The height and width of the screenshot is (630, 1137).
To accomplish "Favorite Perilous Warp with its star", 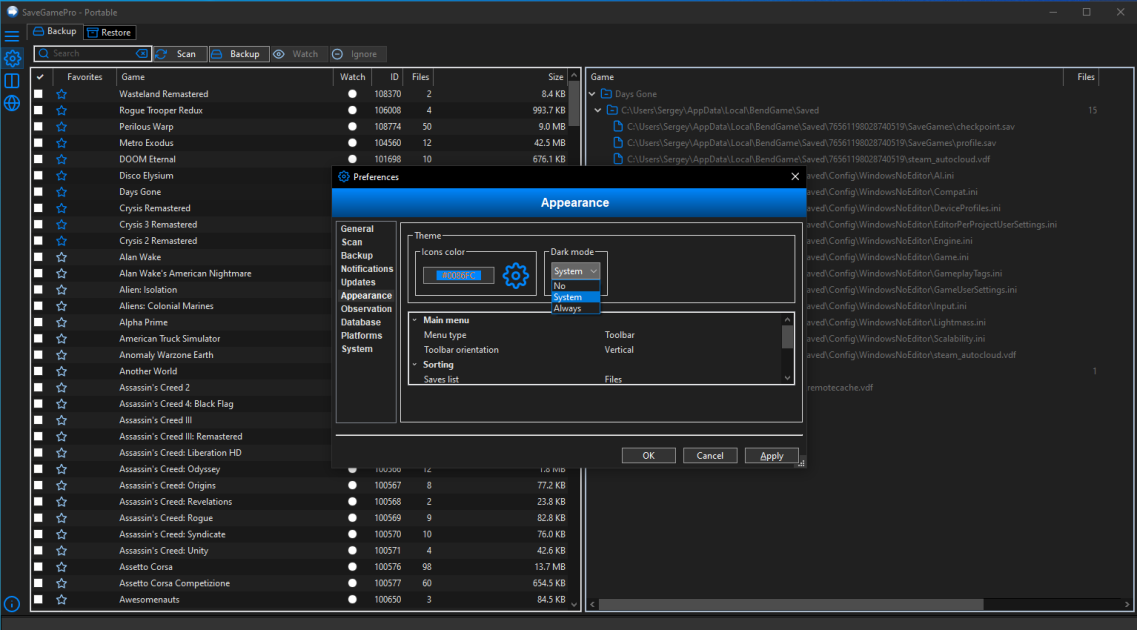I will point(62,127).
